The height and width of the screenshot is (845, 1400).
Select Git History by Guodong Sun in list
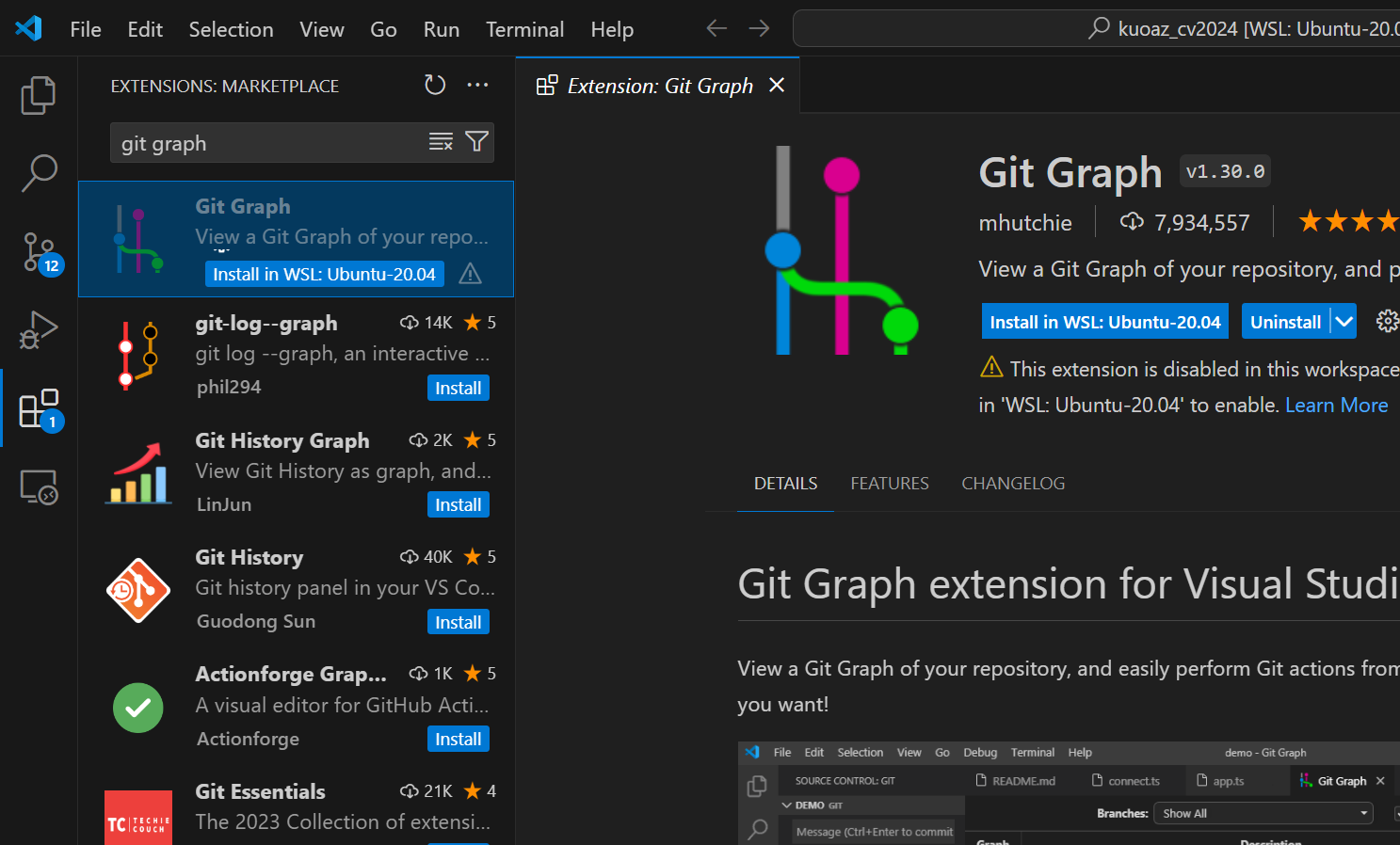coord(296,590)
